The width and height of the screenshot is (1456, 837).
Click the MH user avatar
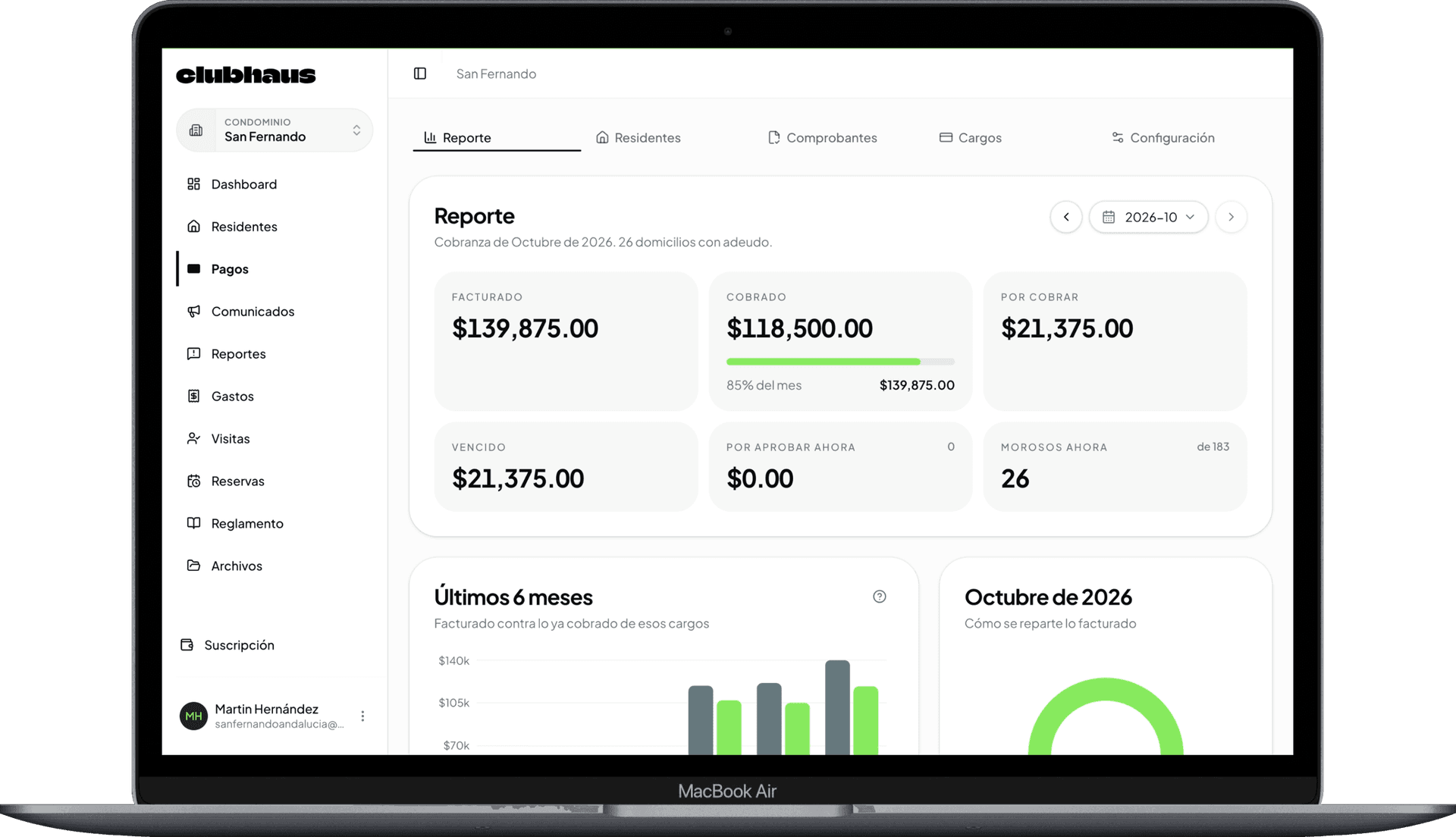click(x=193, y=716)
